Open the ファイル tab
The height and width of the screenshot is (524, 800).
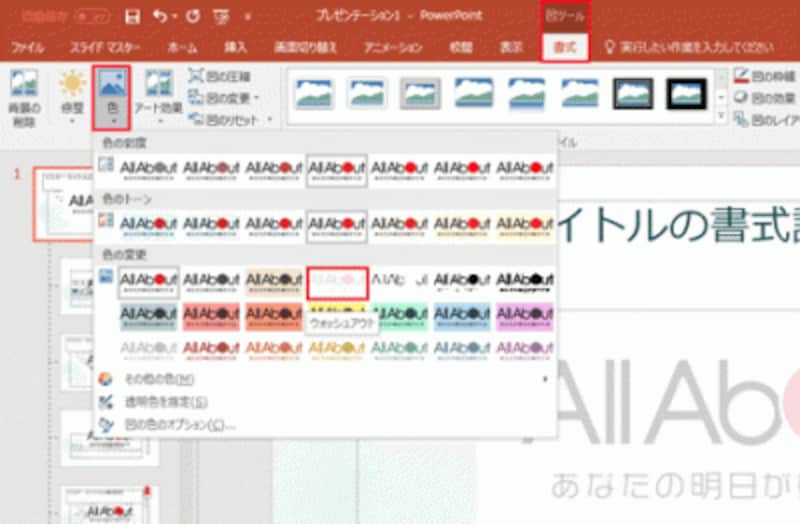pos(28,48)
